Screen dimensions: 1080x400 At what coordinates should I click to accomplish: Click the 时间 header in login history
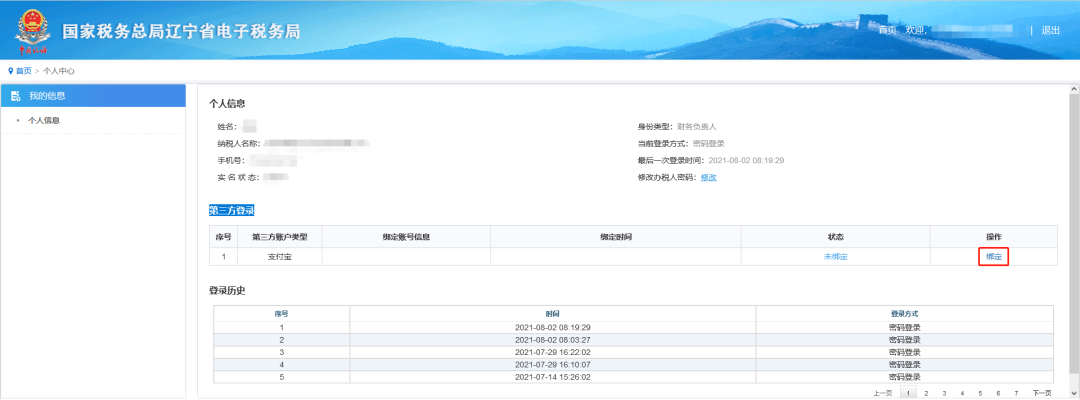pos(552,313)
